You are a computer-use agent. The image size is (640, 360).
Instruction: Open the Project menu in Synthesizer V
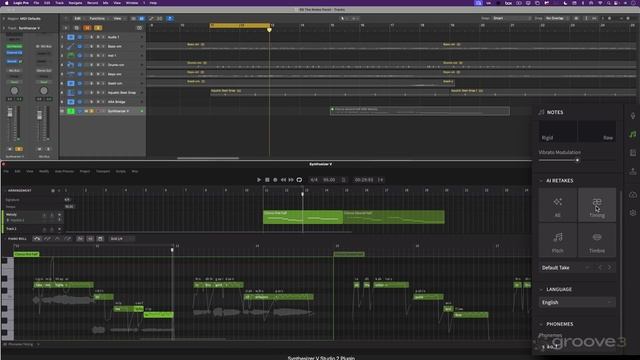pyautogui.click(x=85, y=171)
